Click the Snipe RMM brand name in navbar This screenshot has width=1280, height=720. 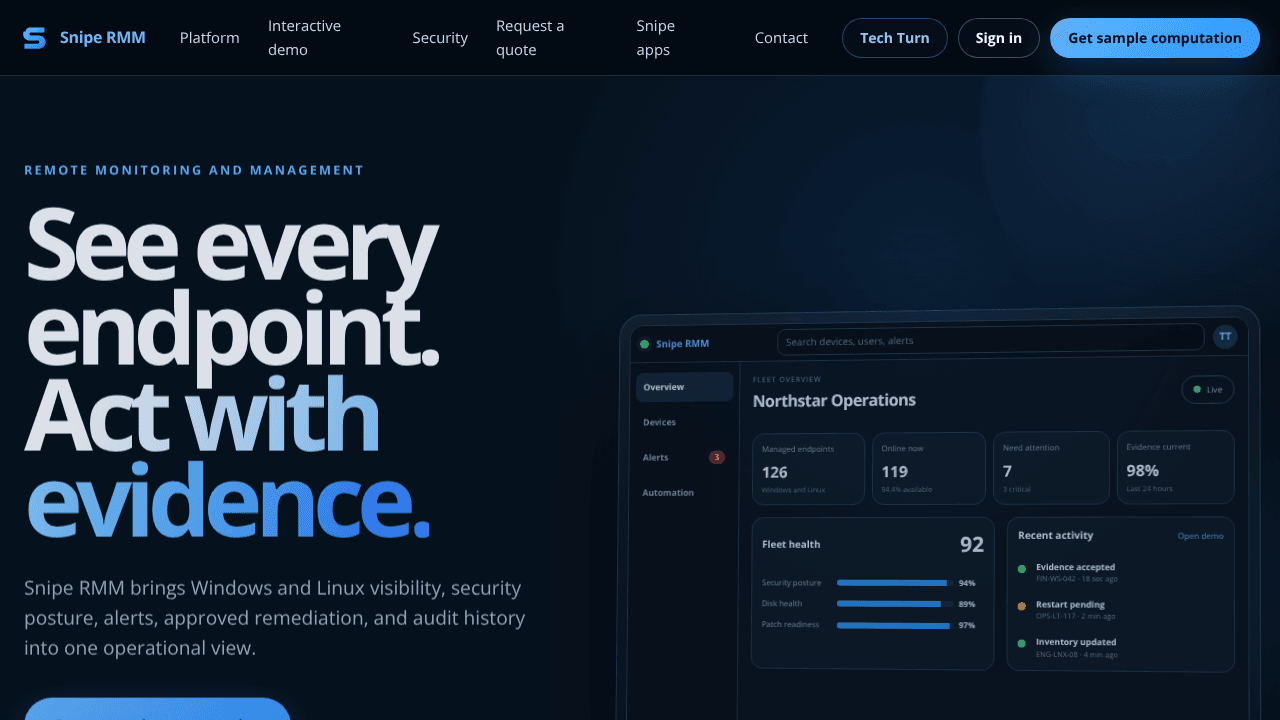coord(103,38)
